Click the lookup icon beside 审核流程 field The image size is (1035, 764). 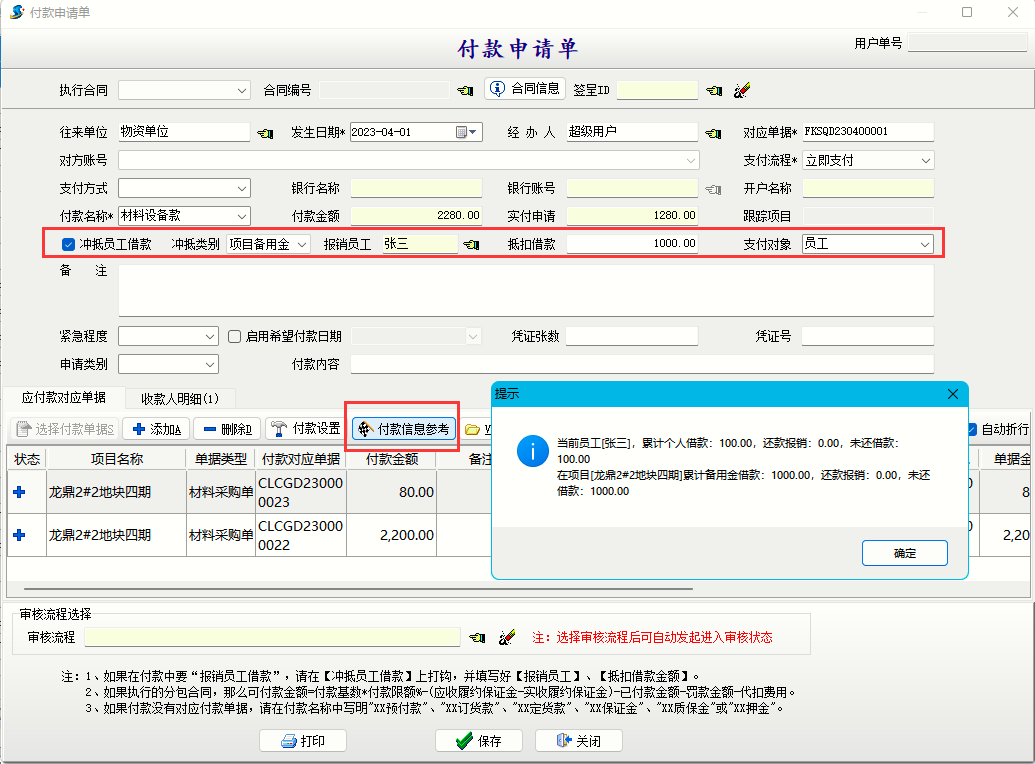[x=478, y=637]
